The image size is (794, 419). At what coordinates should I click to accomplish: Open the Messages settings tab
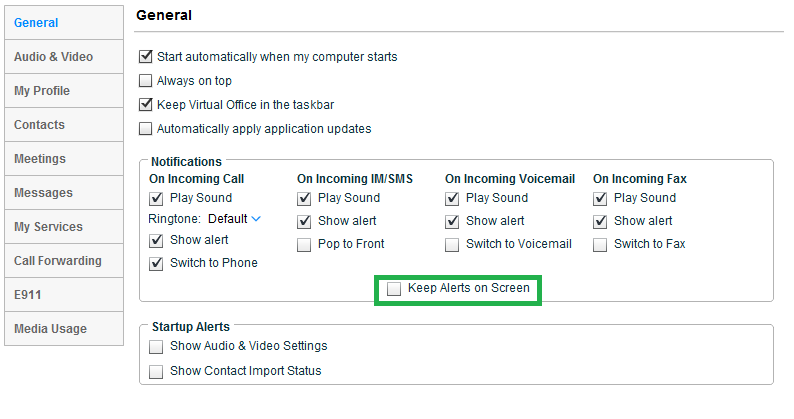pyautogui.click(x=64, y=193)
